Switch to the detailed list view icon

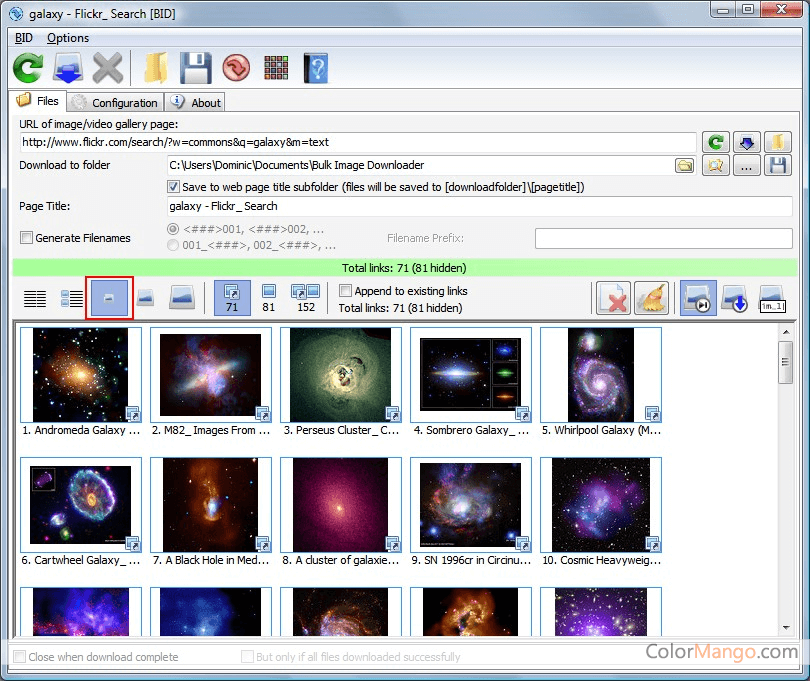[71, 298]
